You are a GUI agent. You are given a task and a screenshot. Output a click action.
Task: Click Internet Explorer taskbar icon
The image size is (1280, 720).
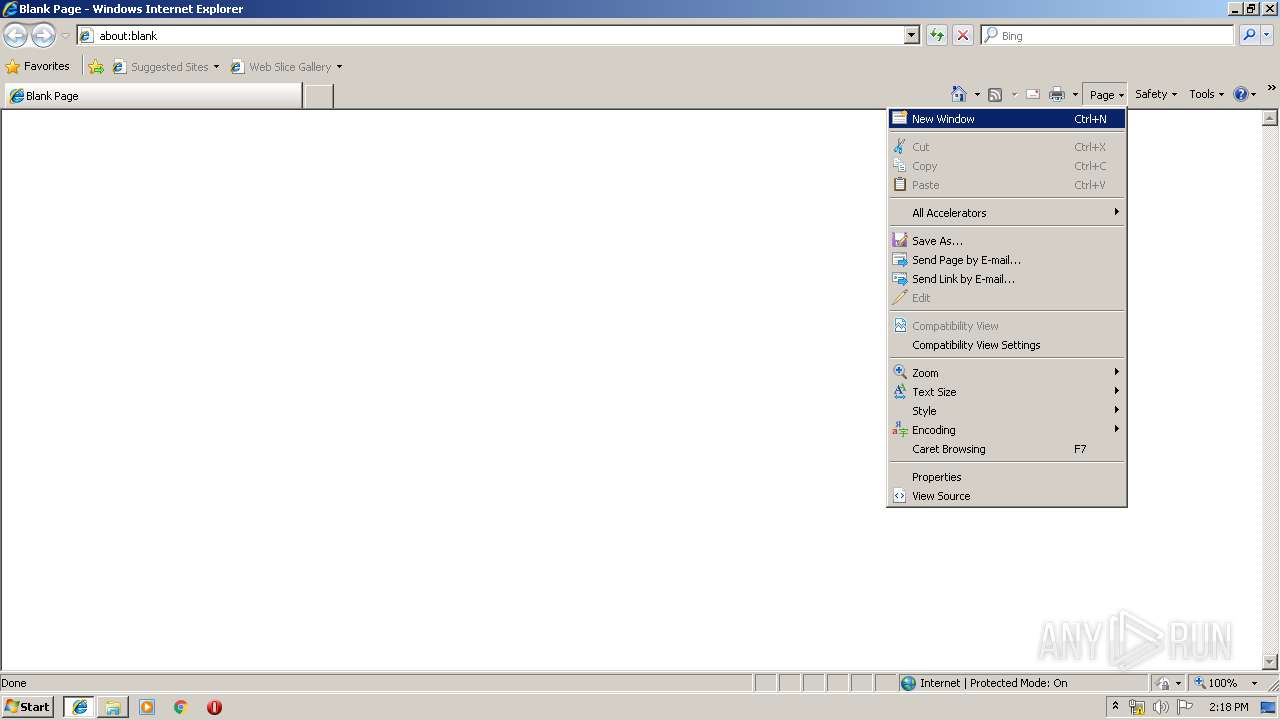(80, 707)
